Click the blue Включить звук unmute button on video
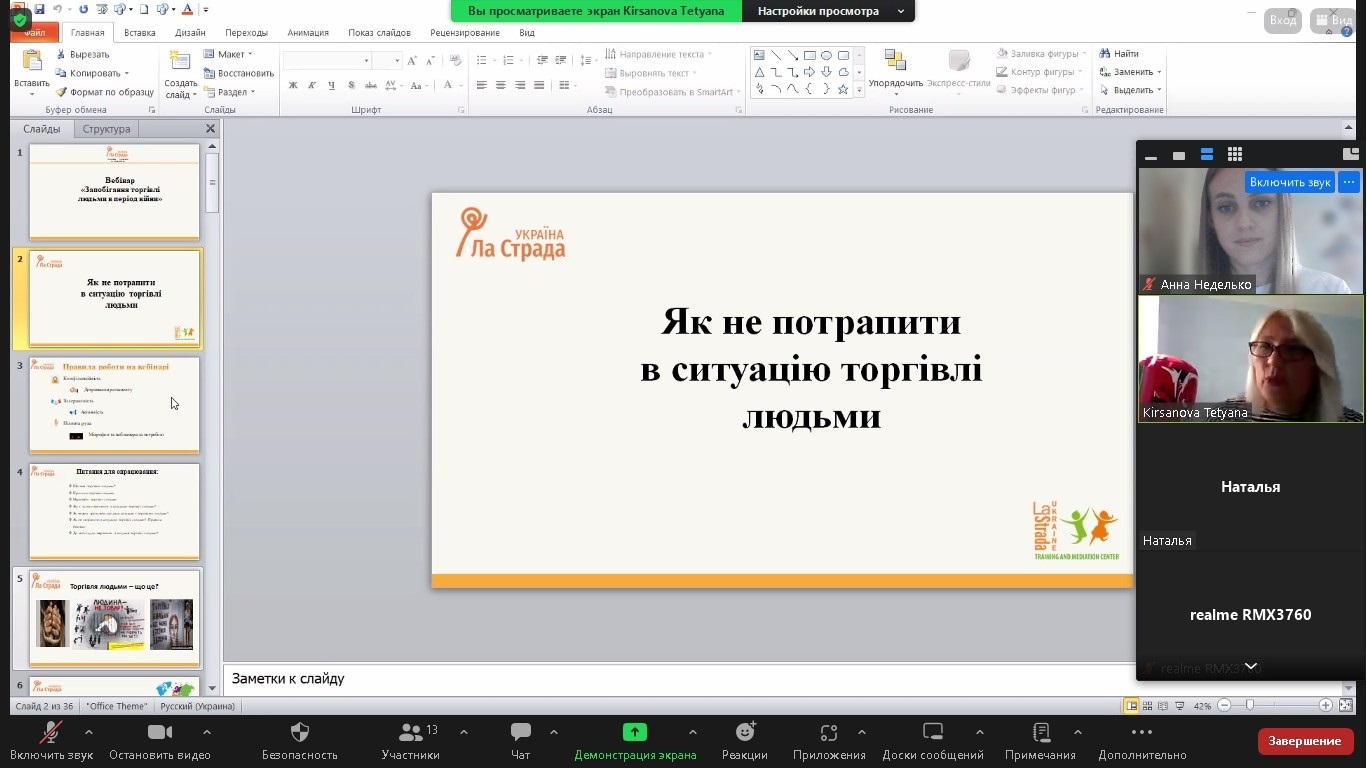The image size is (1367, 768). (1290, 182)
